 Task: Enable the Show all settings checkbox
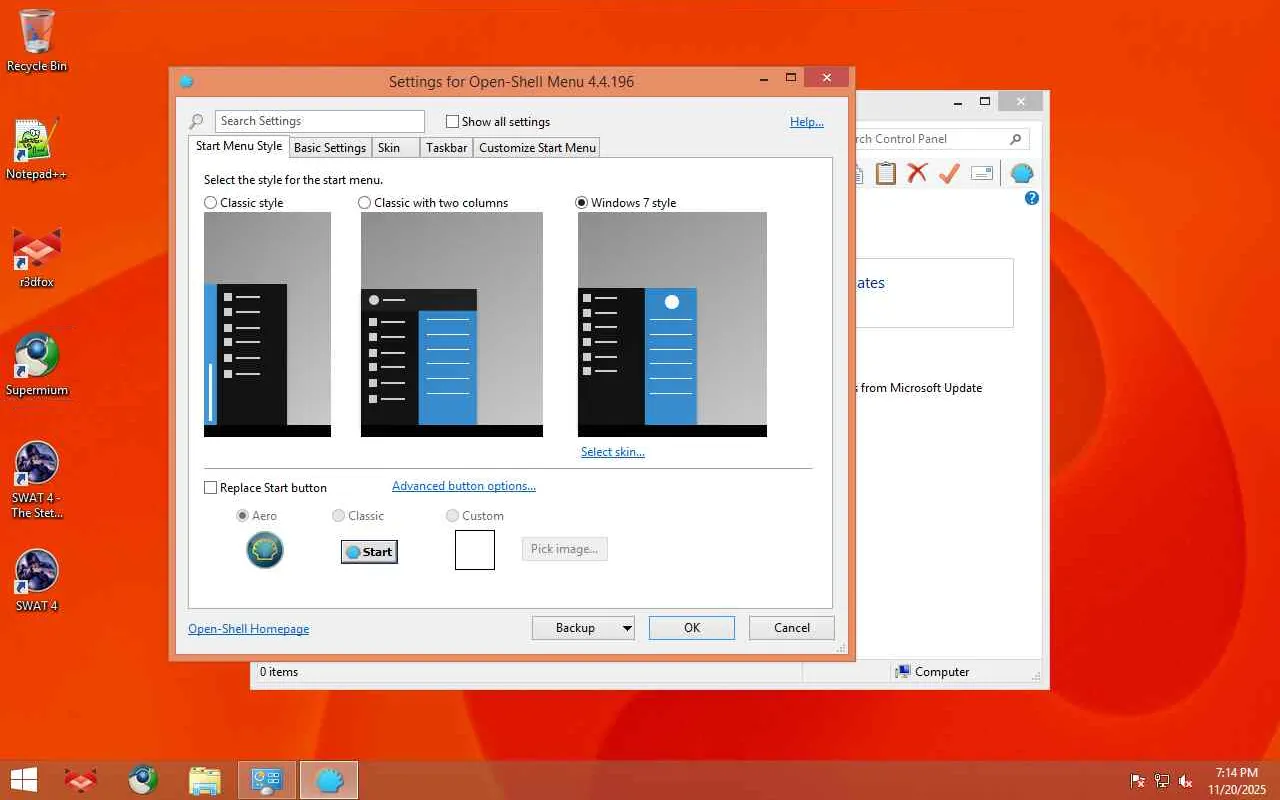(452, 122)
